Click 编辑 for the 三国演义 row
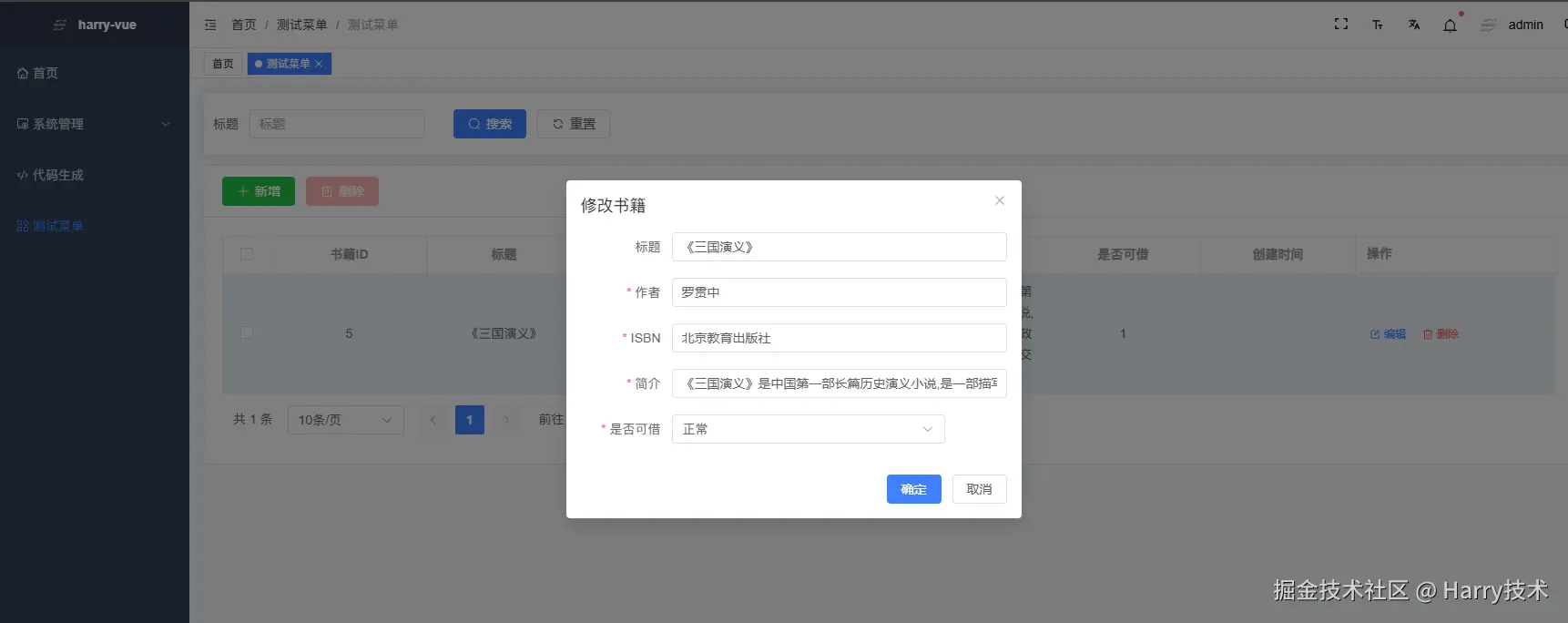 [1388, 334]
